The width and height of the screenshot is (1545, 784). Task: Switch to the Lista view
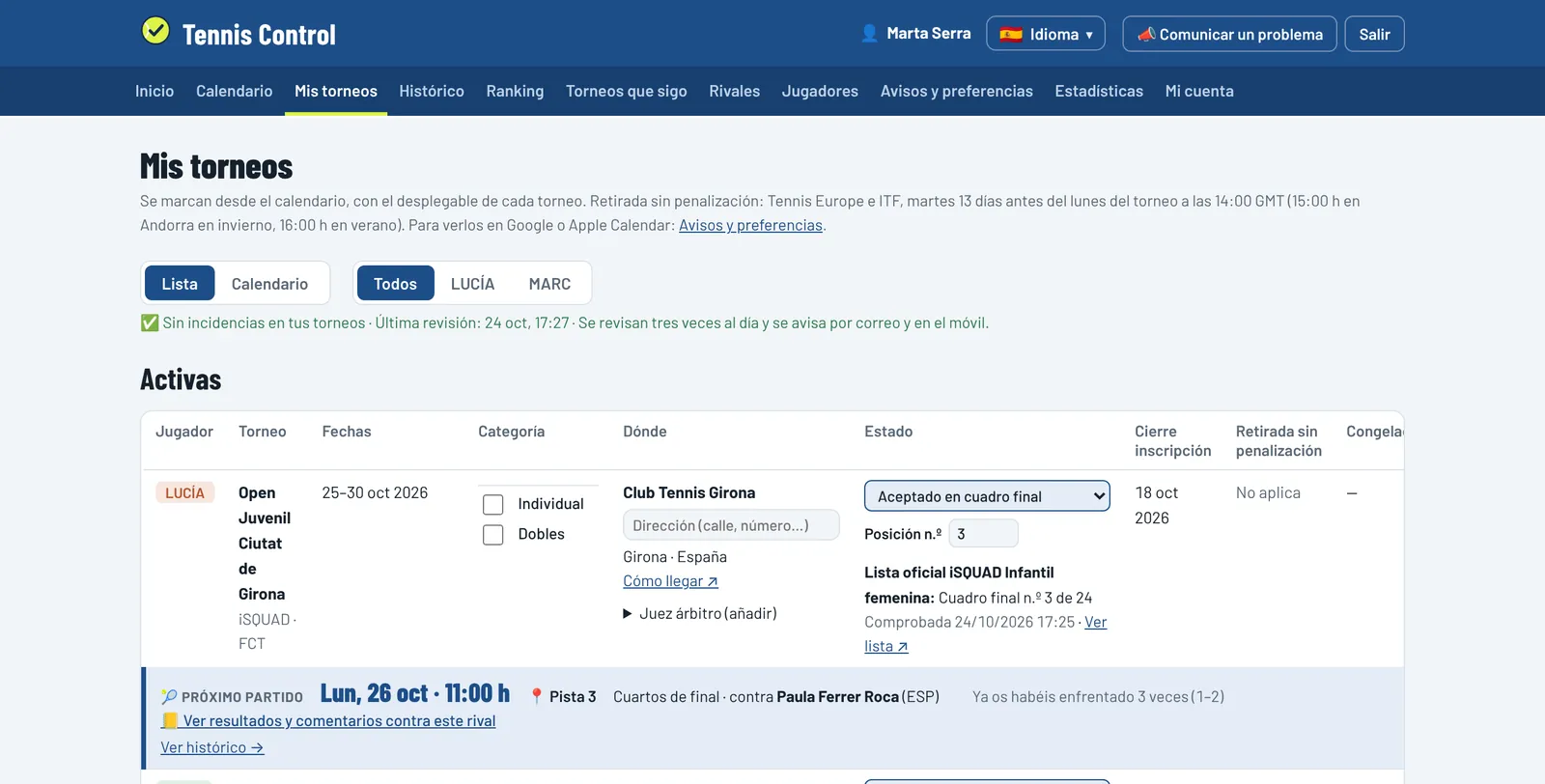[180, 284]
